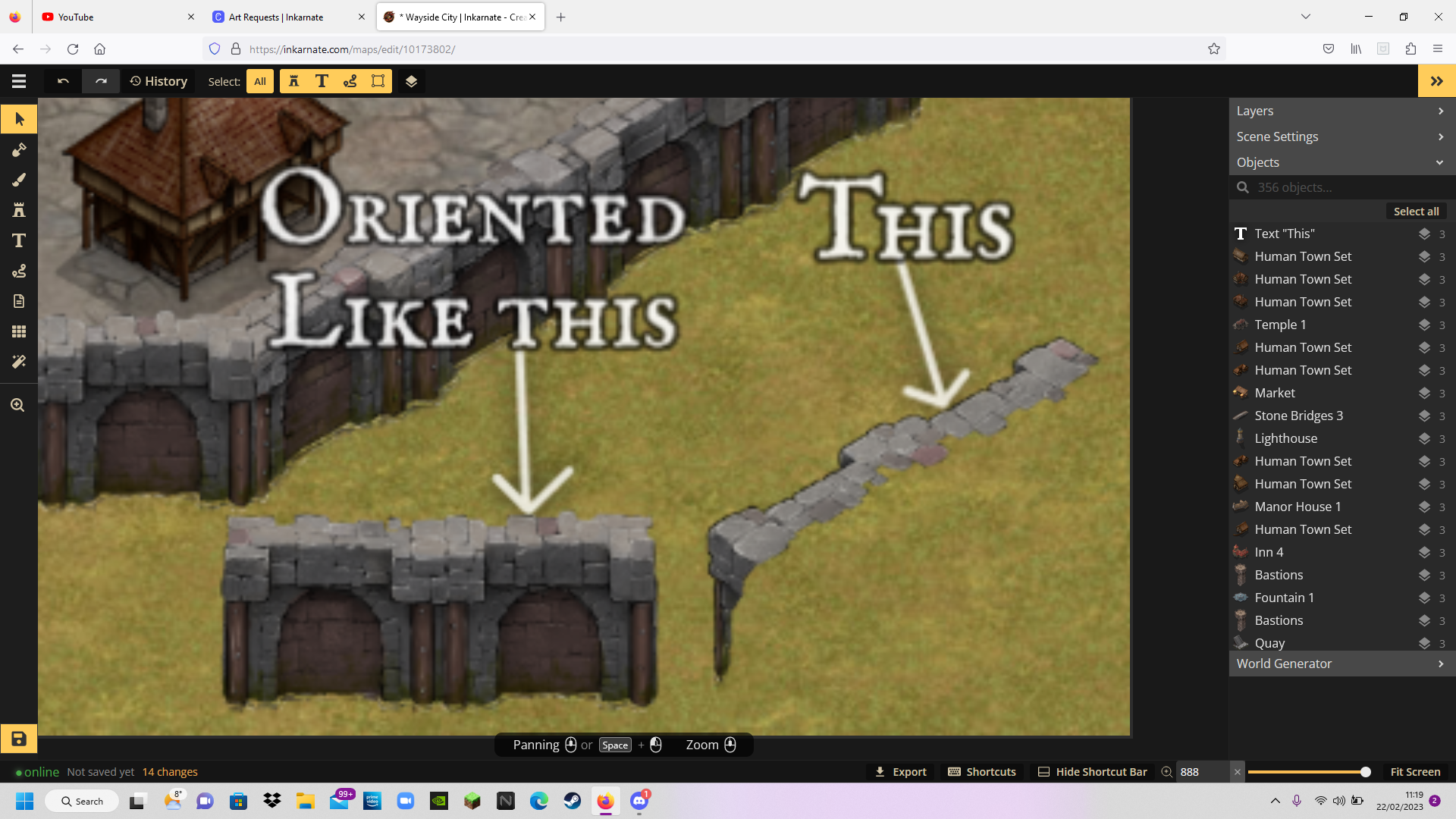Launch Dropbox from the taskbar
This screenshot has width=1456, height=819.
pos(272,801)
